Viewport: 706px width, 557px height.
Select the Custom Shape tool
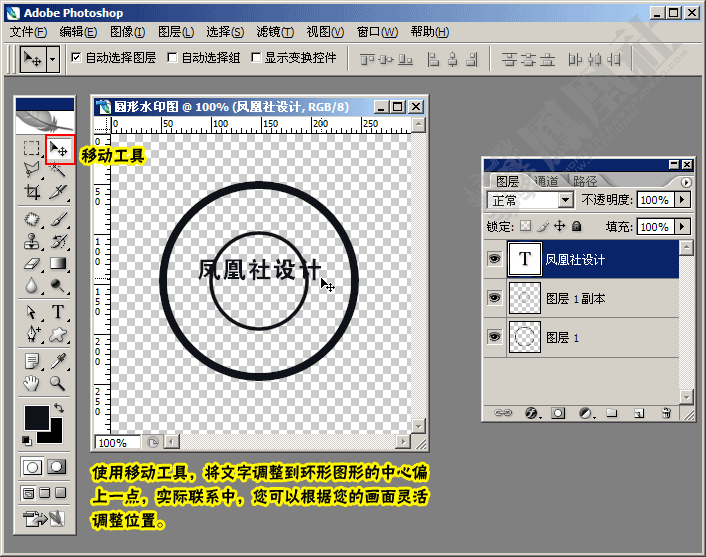[58, 334]
